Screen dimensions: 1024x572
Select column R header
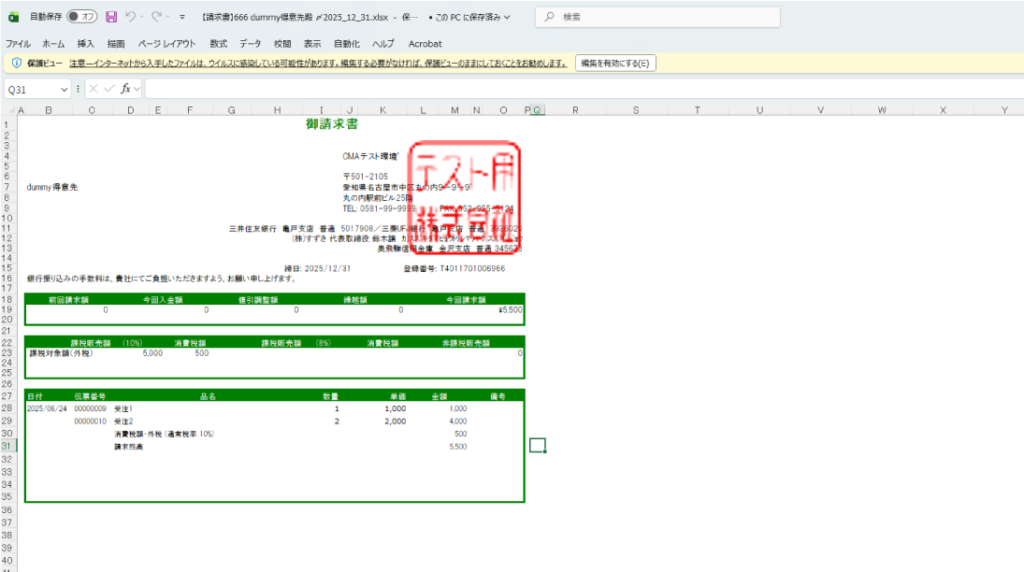coord(576,110)
